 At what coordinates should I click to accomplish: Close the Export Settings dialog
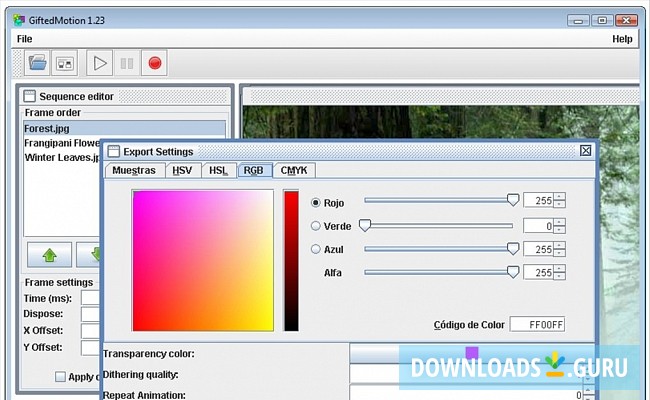tap(585, 150)
